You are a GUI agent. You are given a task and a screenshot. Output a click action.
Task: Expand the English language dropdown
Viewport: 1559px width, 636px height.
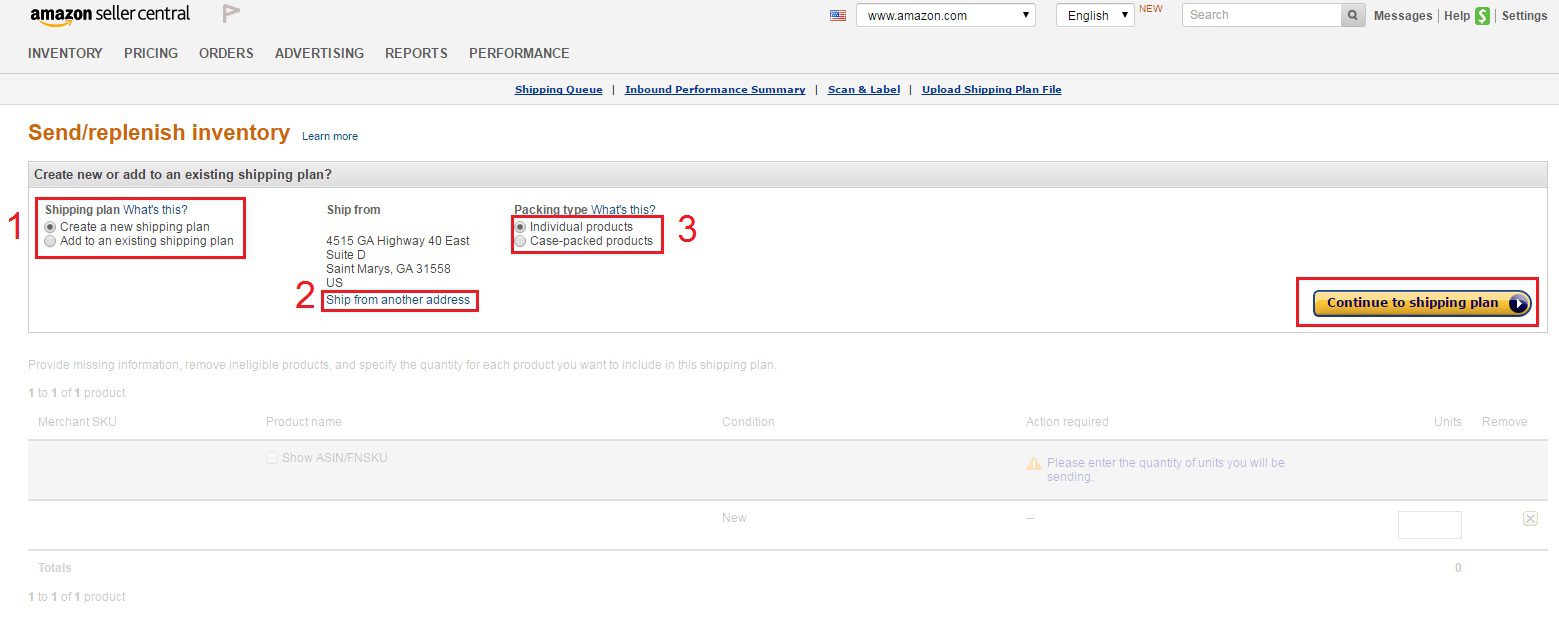pyautogui.click(x=1125, y=15)
